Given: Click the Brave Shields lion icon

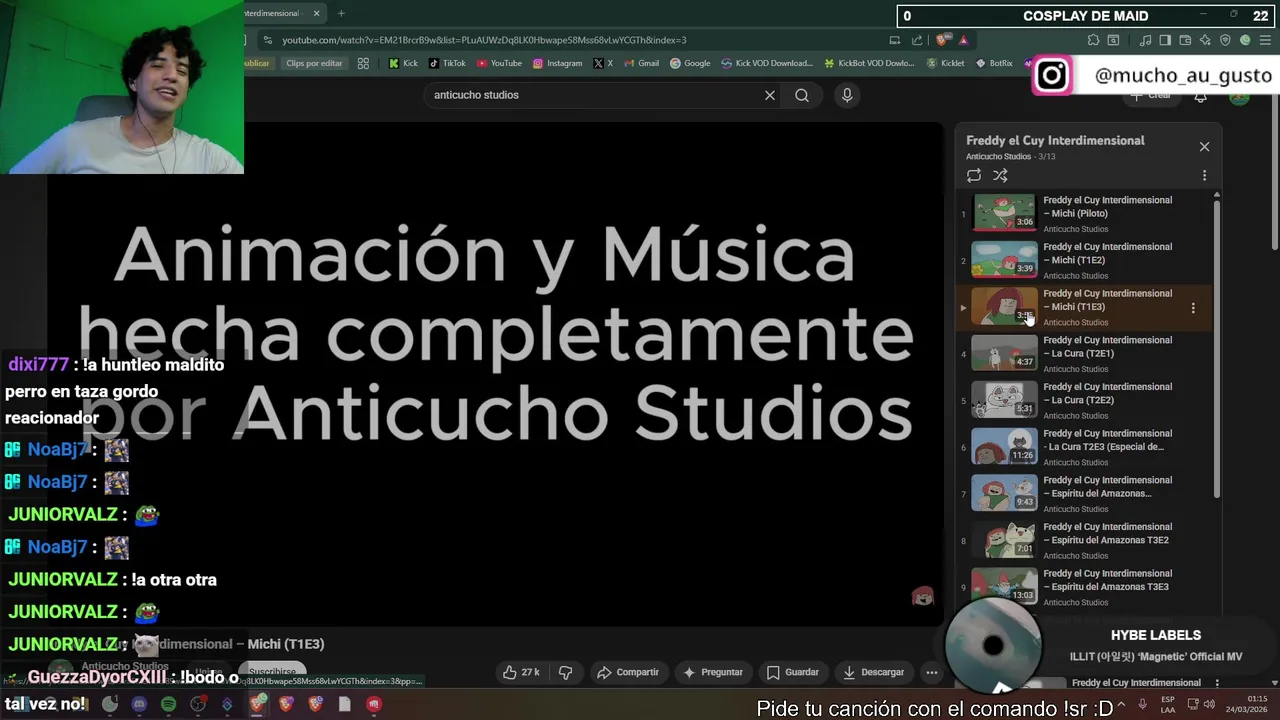Looking at the screenshot, I should 941,40.
